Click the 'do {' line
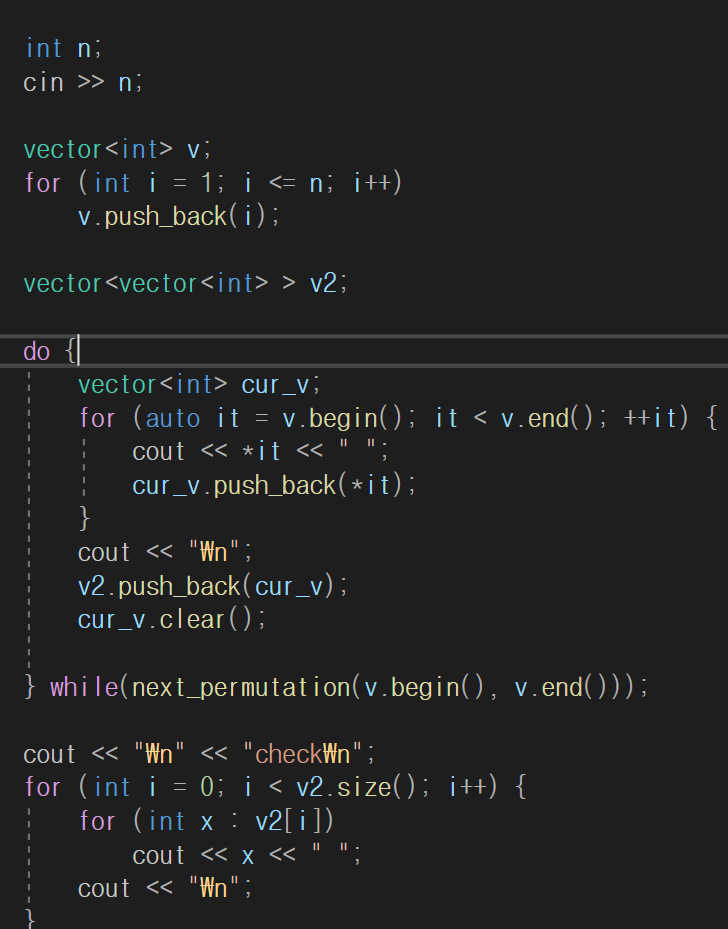Image resolution: width=728 pixels, height=929 pixels. point(50,351)
